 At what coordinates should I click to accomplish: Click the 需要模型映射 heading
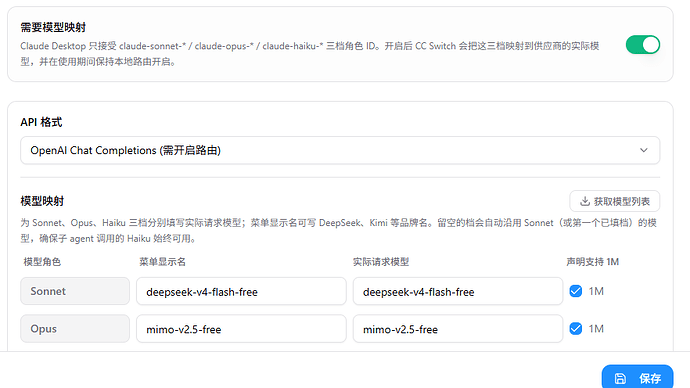(53, 27)
